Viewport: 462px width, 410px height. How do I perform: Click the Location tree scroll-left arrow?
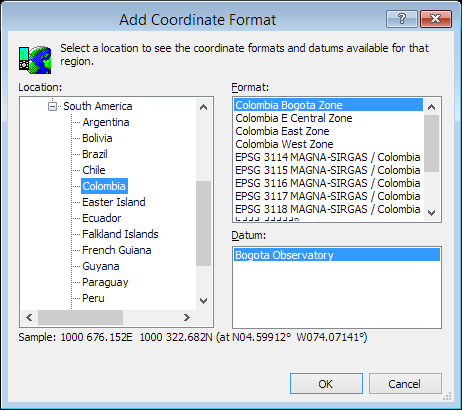29,317
